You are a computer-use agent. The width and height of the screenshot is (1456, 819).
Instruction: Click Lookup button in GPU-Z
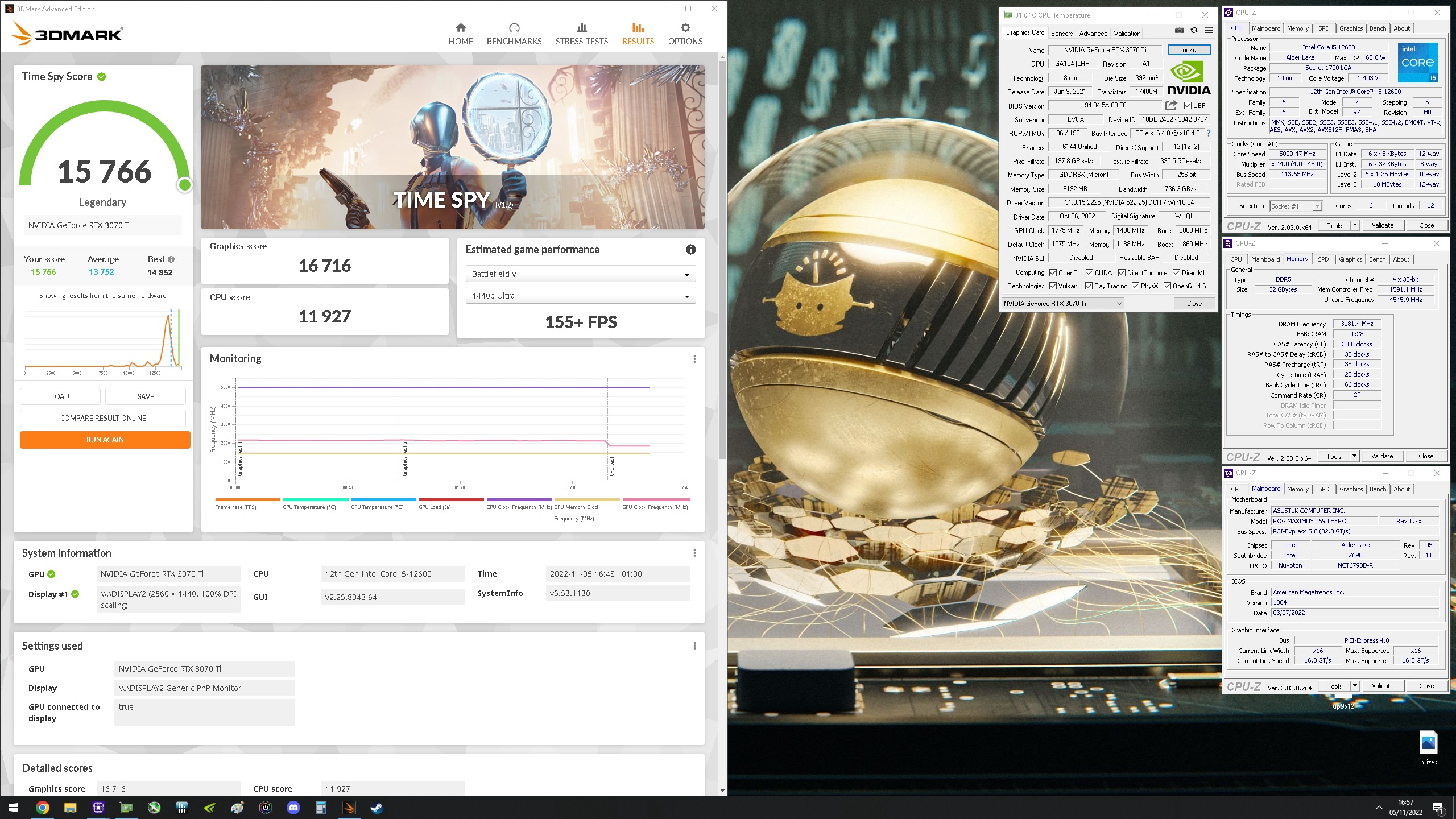tap(1189, 50)
